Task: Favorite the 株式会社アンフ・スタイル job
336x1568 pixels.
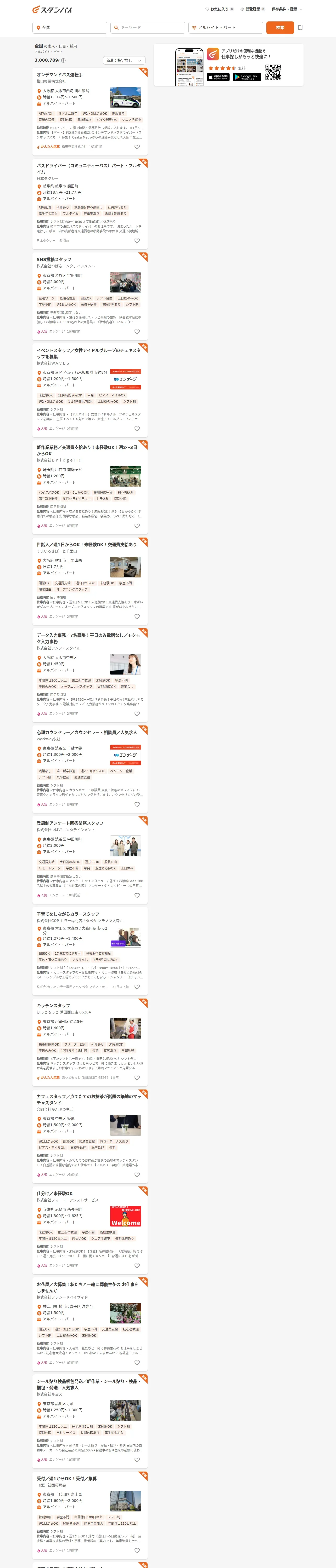Action: (137, 714)
